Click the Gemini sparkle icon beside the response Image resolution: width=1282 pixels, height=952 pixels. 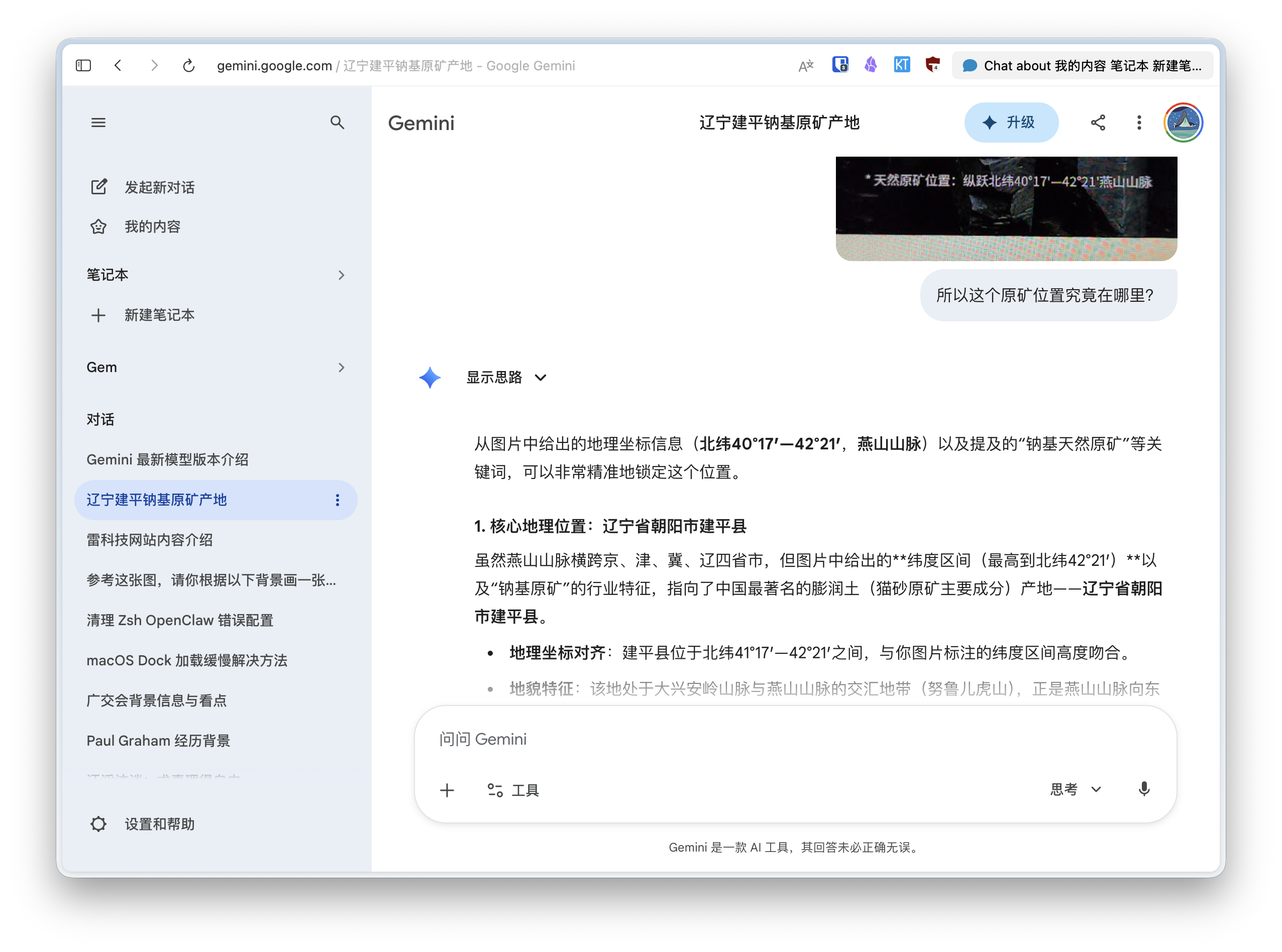[x=429, y=378]
